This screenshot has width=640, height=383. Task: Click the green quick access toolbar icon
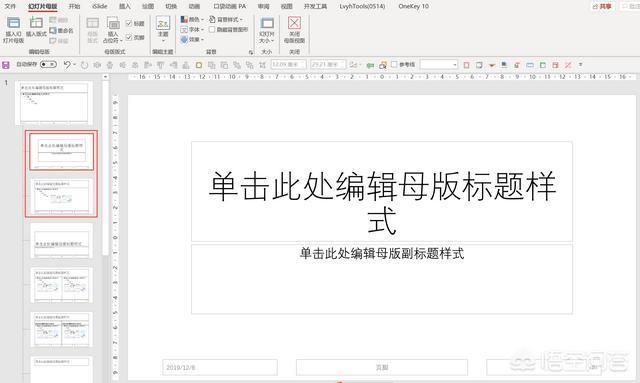click(x=370, y=65)
